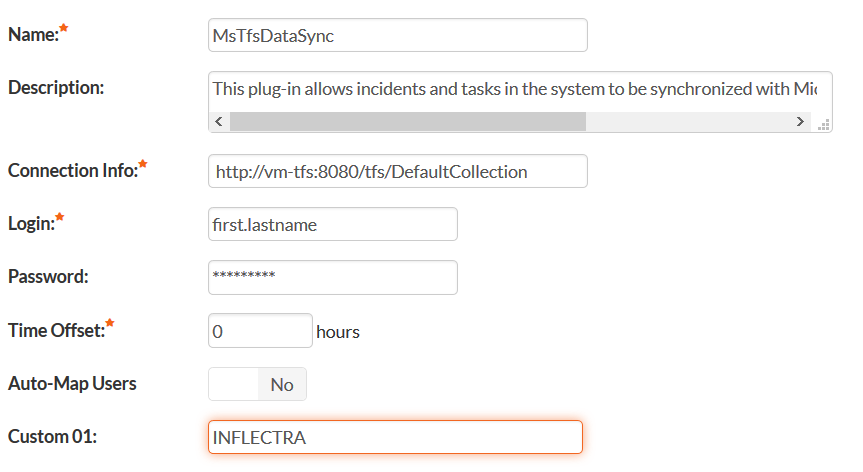Click the "Description:" label text
863x472 pixels.
(x=56, y=87)
